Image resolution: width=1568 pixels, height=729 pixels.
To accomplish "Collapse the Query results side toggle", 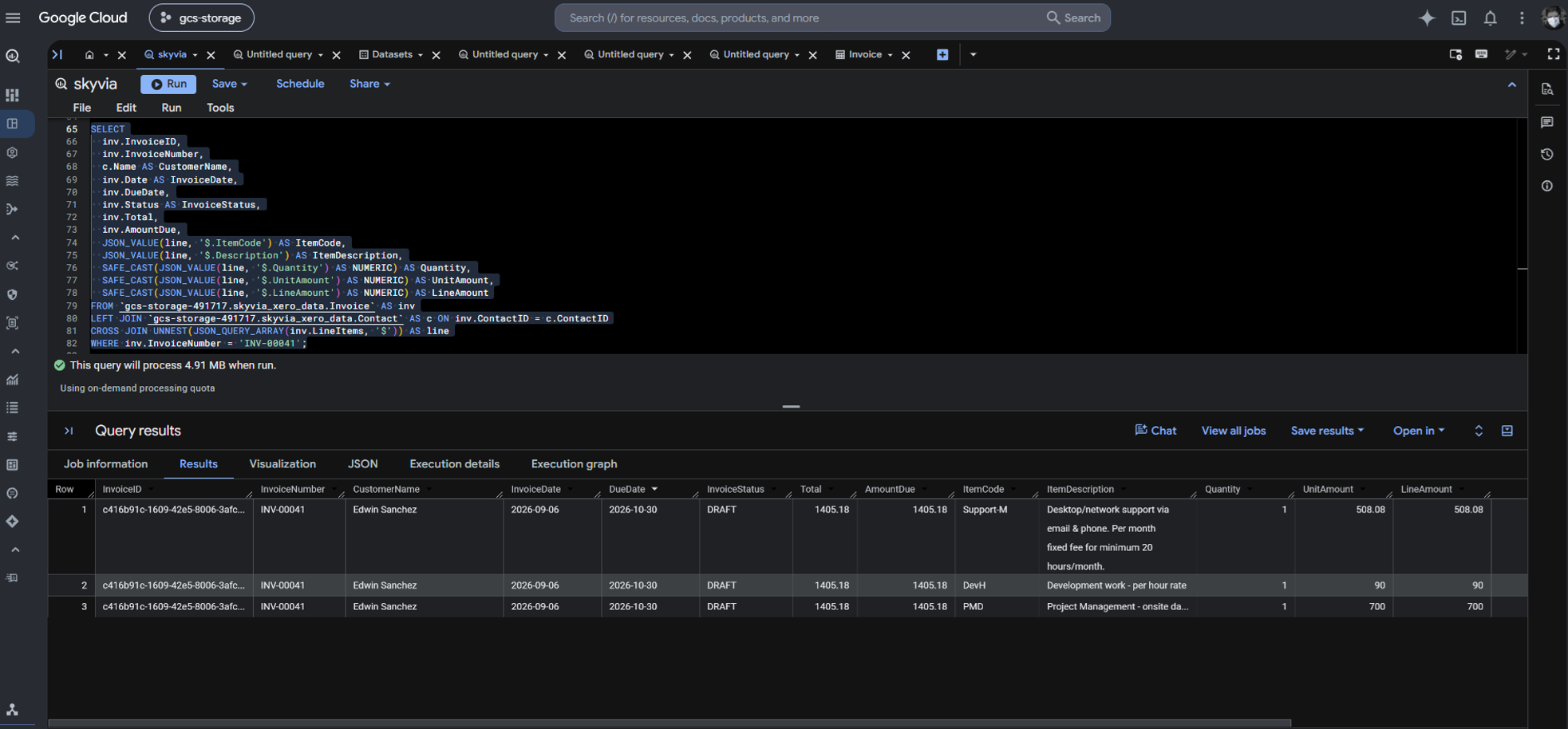I will [69, 431].
